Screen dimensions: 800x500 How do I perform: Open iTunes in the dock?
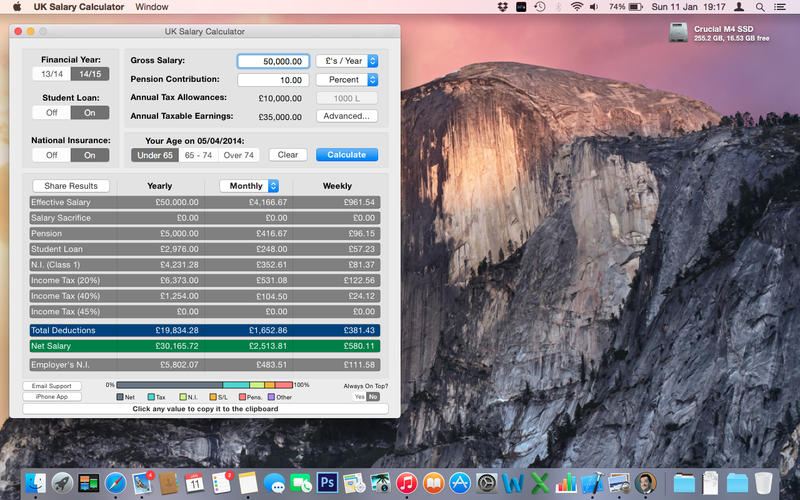406,482
